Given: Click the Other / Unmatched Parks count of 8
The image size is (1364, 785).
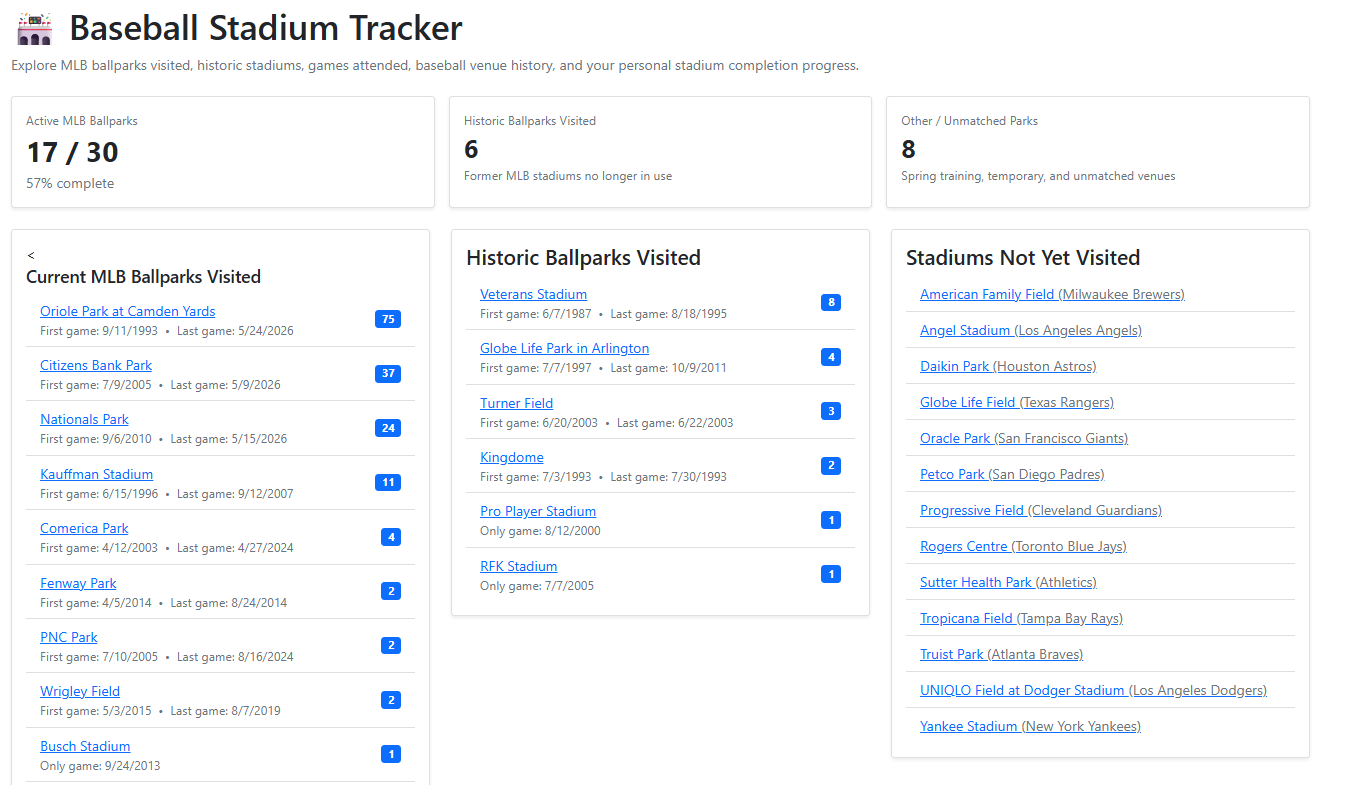Looking at the screenshot, I should point(908,149).
